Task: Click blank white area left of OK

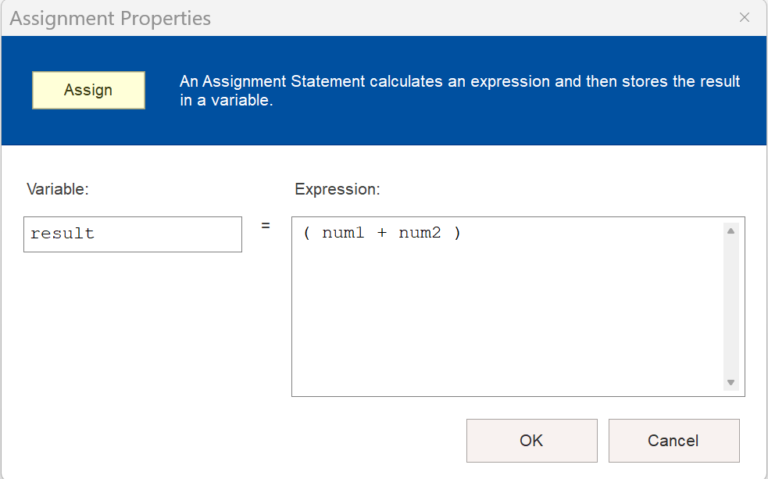Action: pos(250,440)
